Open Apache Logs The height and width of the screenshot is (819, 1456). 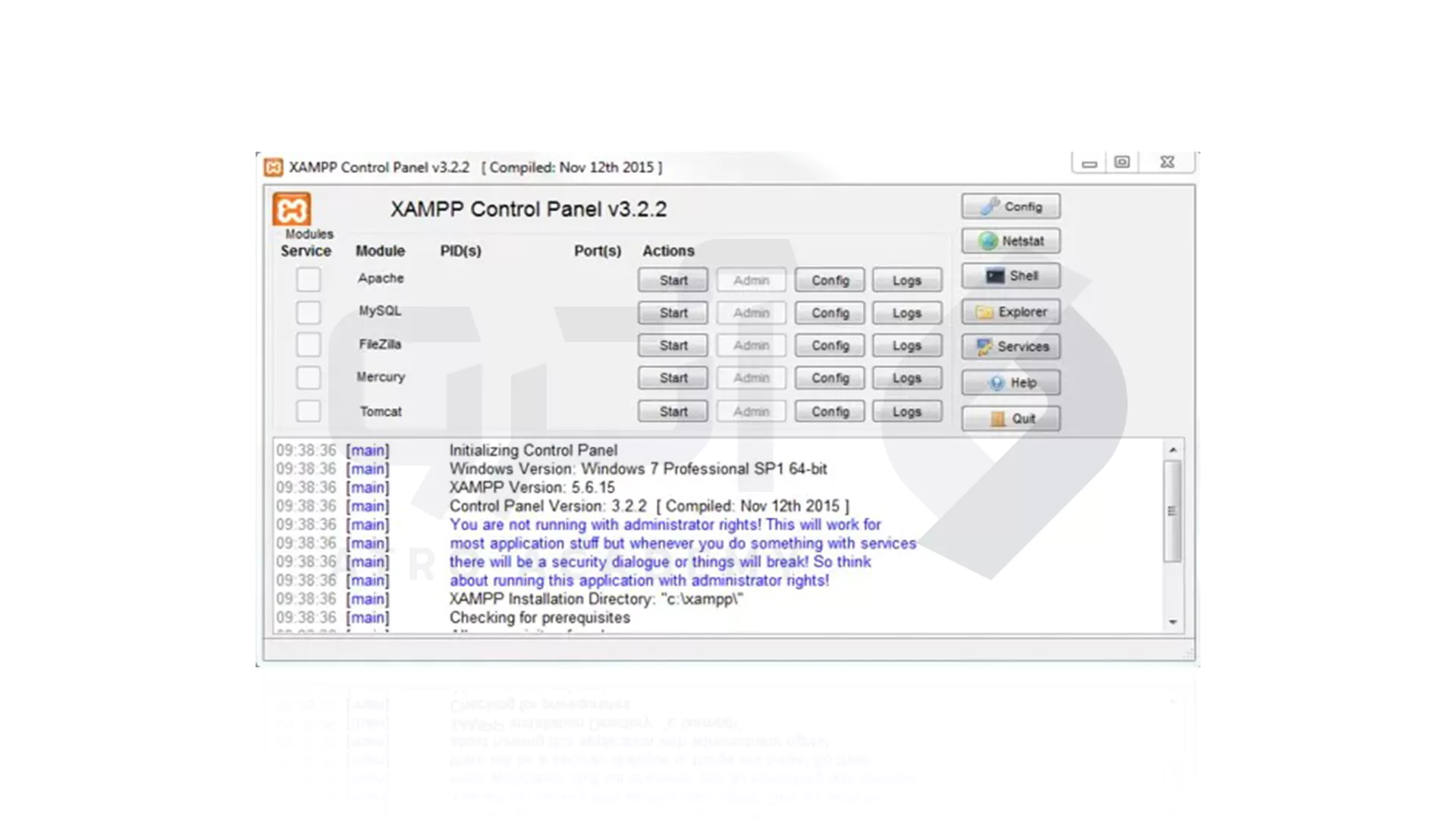click(907, 280)
